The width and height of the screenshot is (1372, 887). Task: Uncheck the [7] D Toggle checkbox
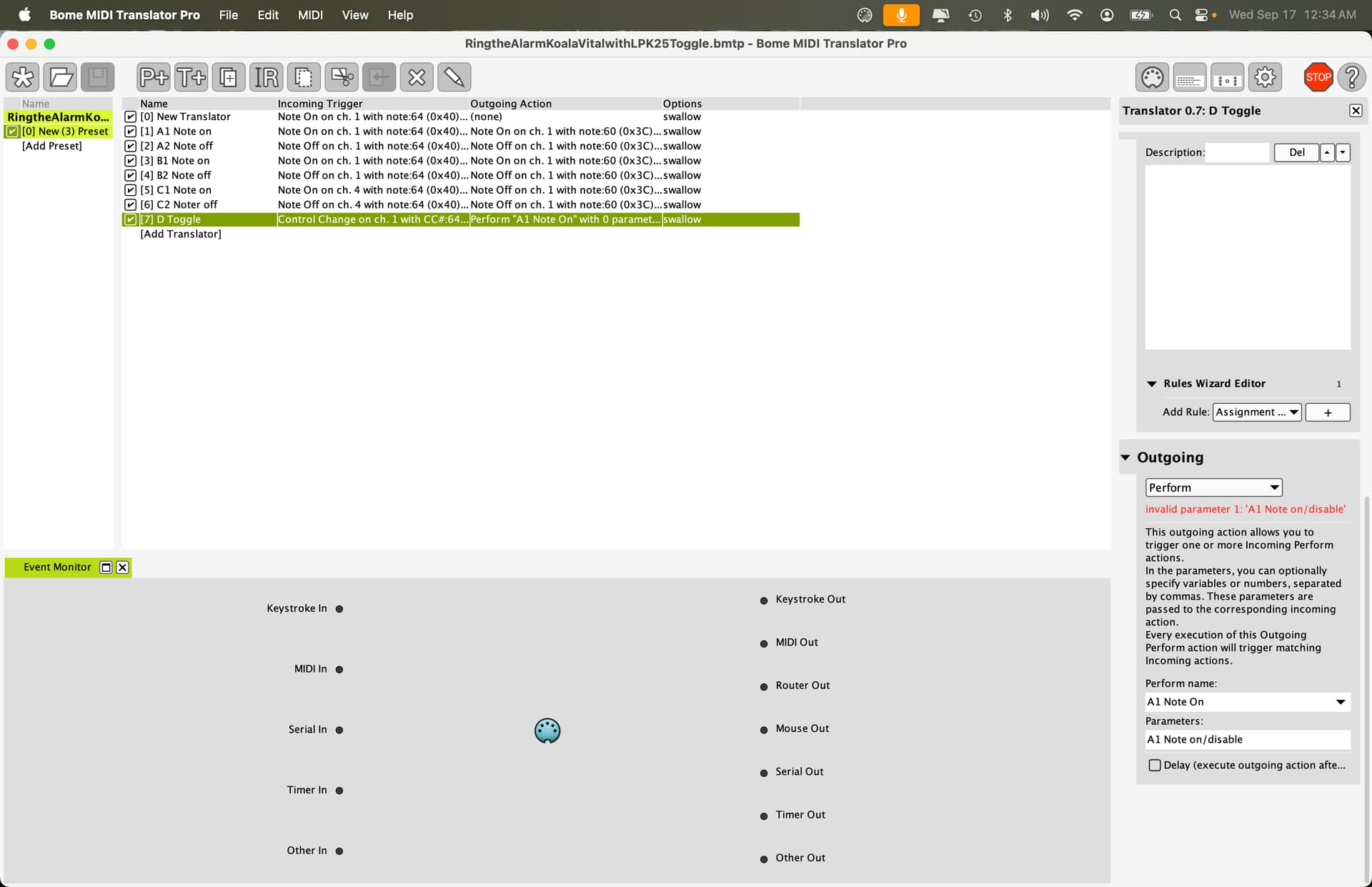(130, 219)
